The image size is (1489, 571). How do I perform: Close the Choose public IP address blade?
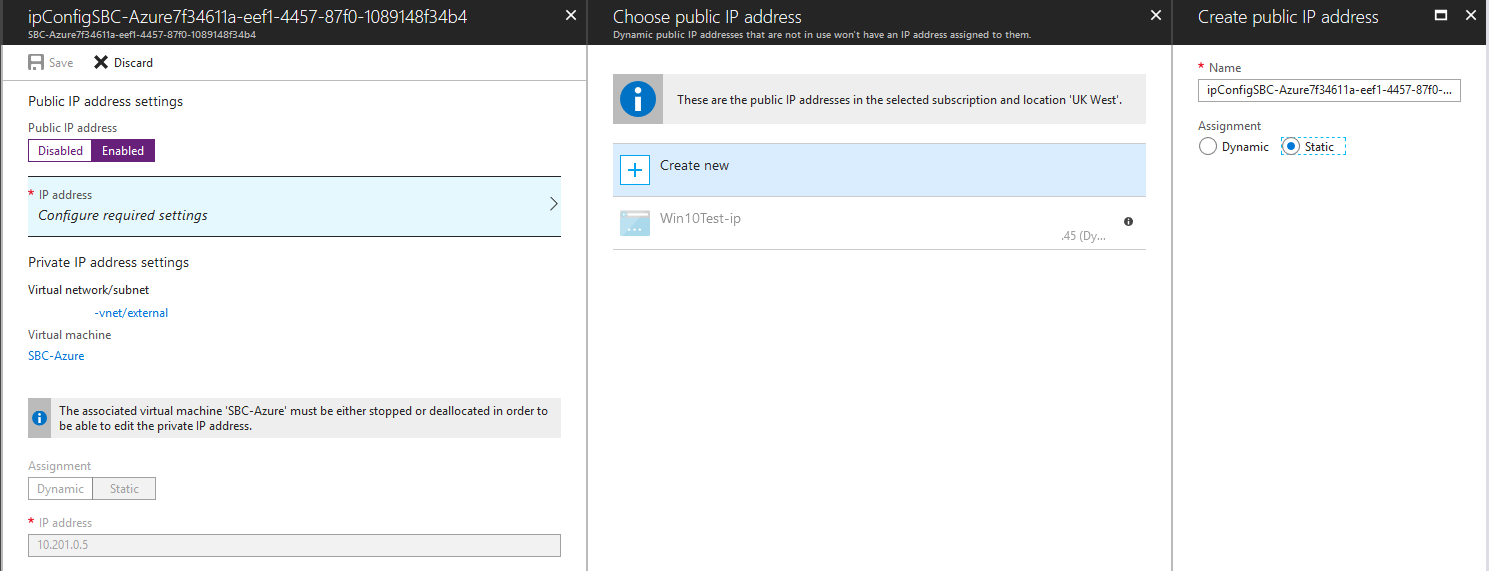pos(1156,15)
